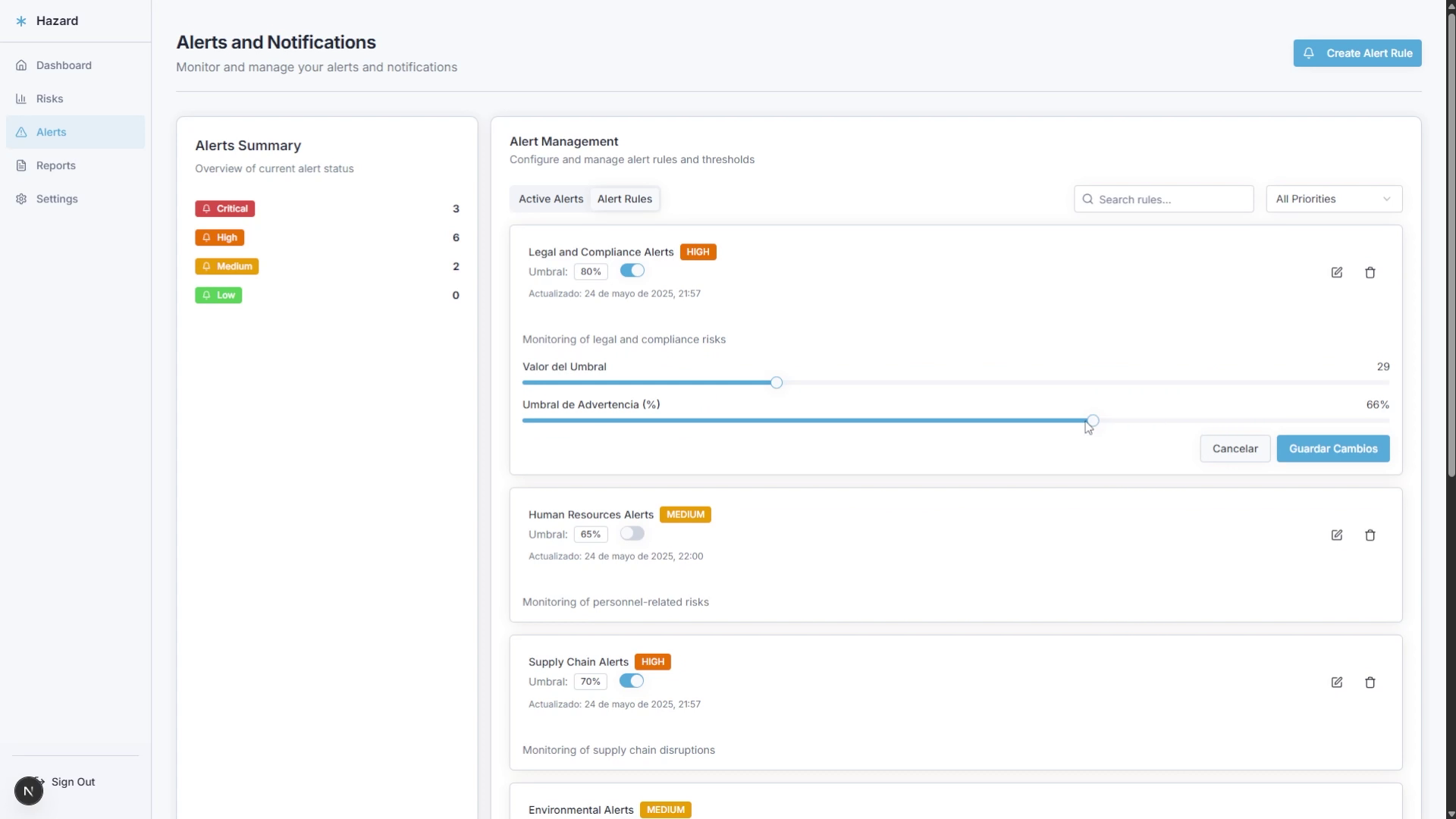Click the Supply Chain Alerts edit icon
The image size is (1456, 819).
point(1337,682)
